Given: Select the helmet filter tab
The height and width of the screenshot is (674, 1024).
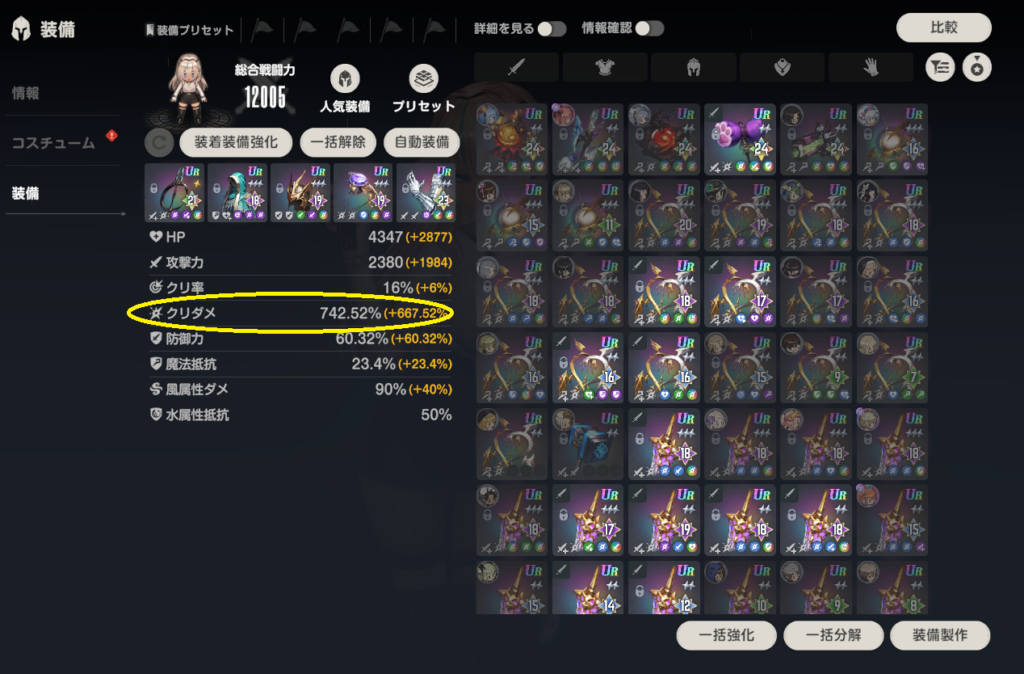Looking at the screenshot, I should click(x=694, y=67).
